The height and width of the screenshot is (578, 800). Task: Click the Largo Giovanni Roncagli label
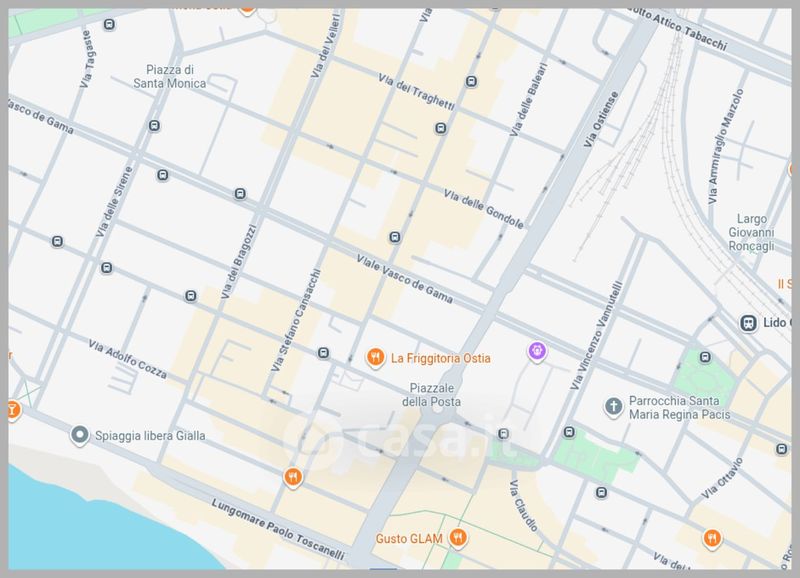pos(751,232)
